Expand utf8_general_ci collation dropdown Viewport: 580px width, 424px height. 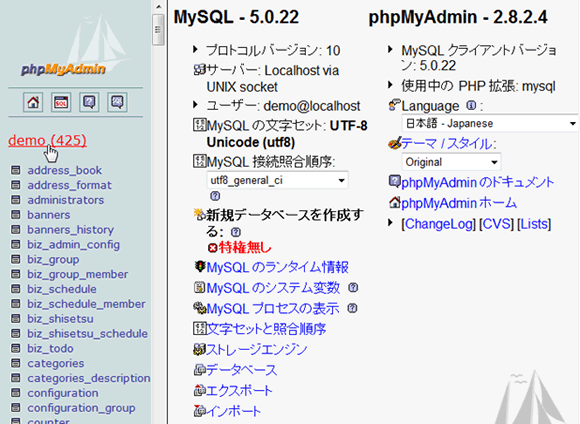[x=277, y=180]
